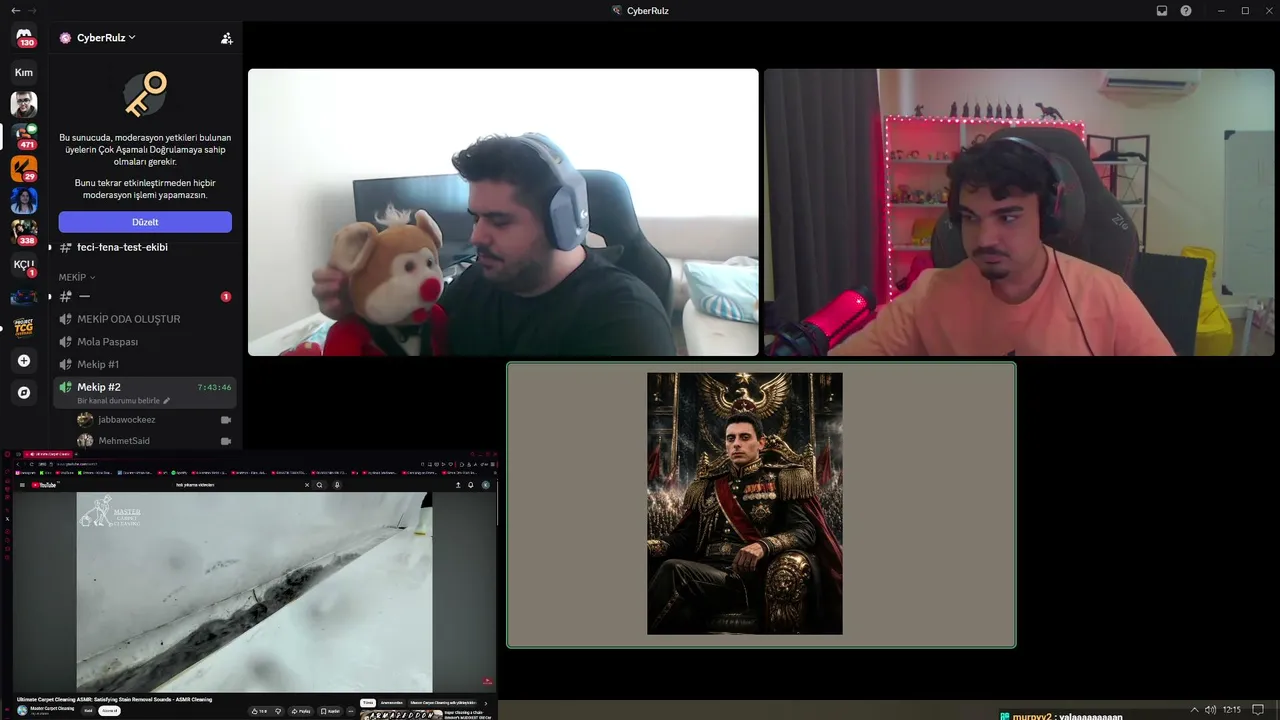Open Discord direct messages home icon

[x=24, y=37]
